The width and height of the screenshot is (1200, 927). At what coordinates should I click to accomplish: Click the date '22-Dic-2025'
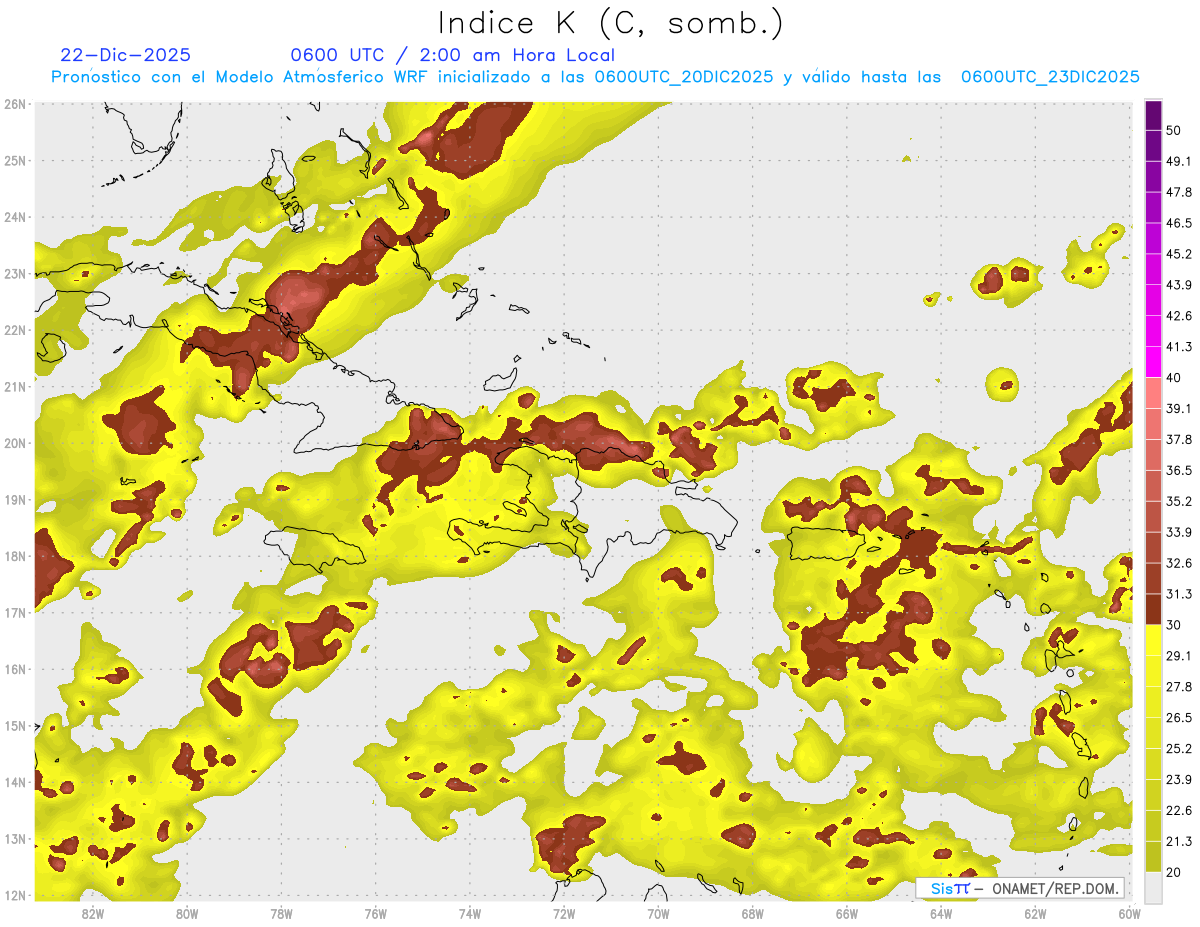(125, 55)
